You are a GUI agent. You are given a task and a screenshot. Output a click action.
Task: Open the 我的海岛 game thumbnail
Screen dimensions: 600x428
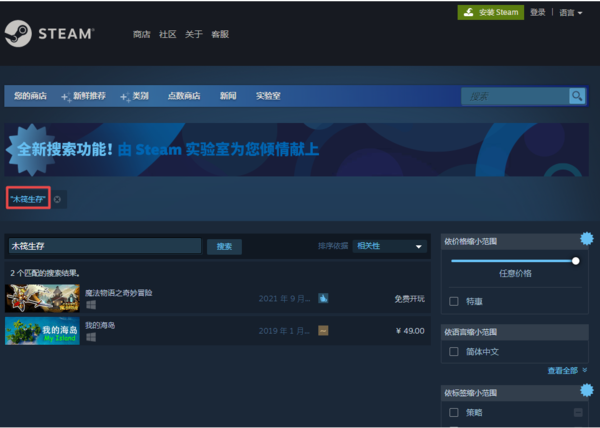pyautogui.click(x=42, y=331)
